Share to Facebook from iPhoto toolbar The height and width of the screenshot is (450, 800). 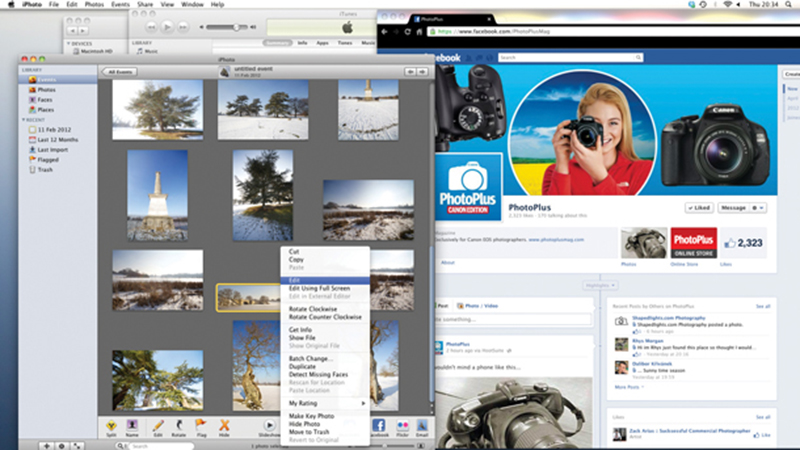[379, 428]
